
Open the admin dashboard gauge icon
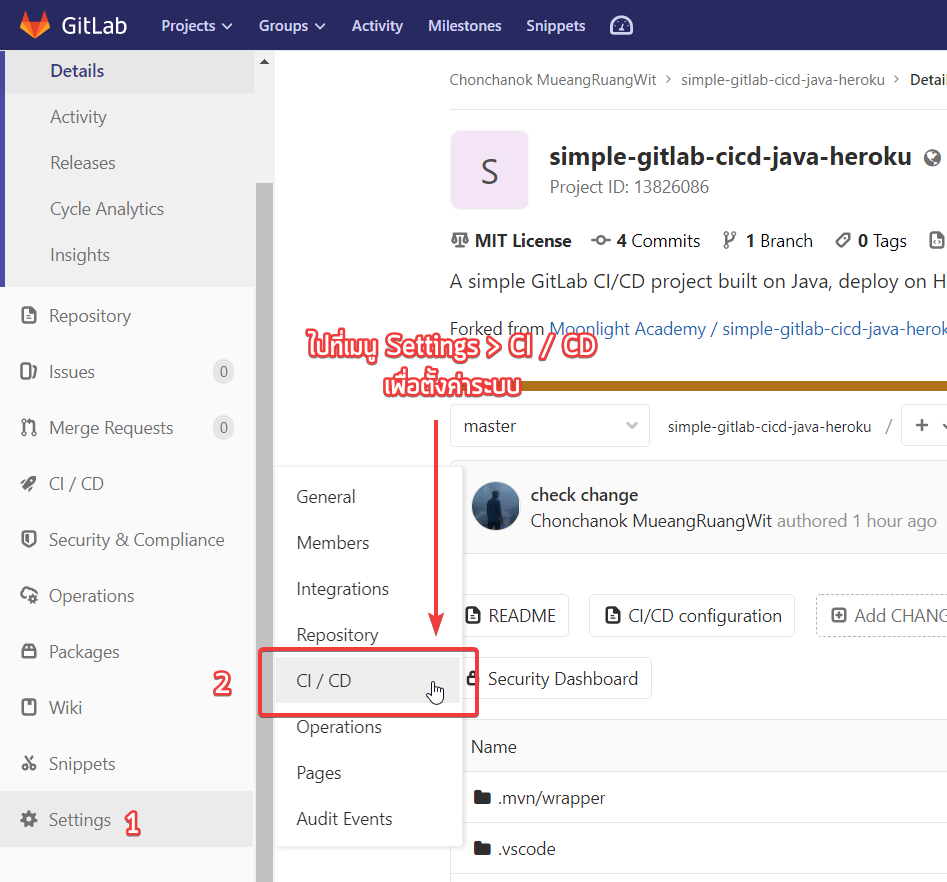[621, 25]
